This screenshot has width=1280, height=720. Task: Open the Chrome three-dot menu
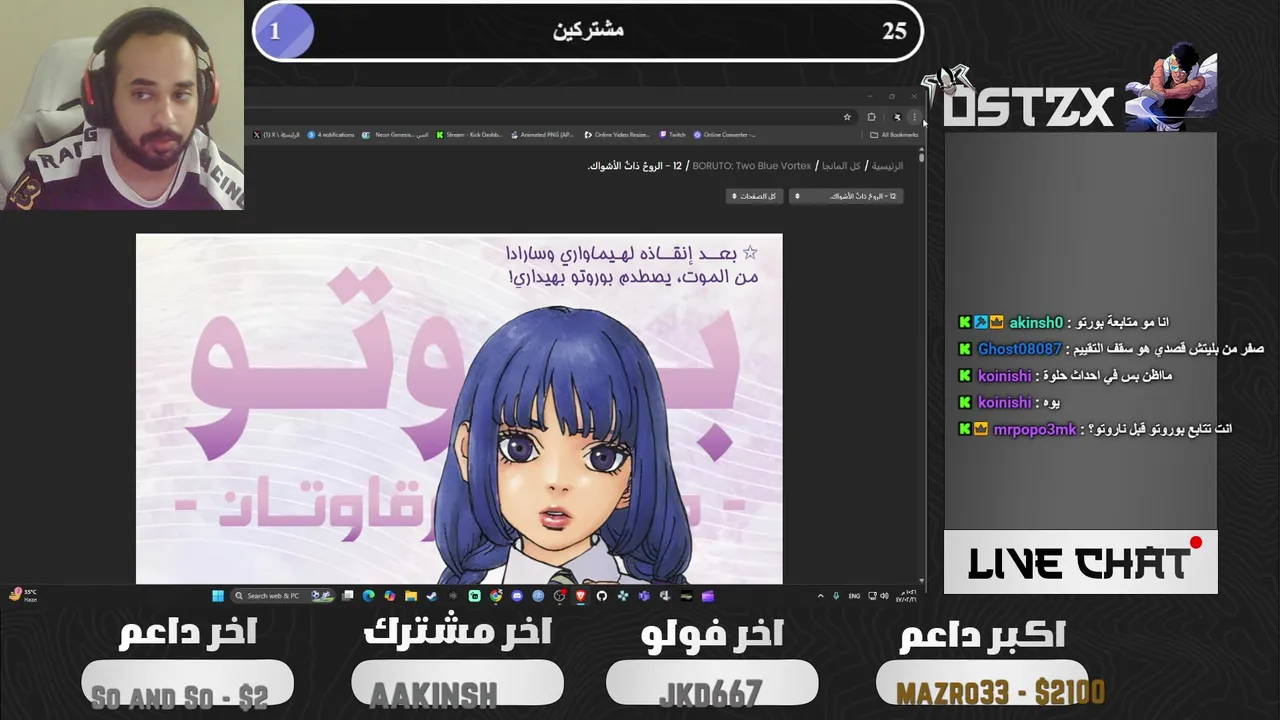pyautogui.click(x=914, y=117)
